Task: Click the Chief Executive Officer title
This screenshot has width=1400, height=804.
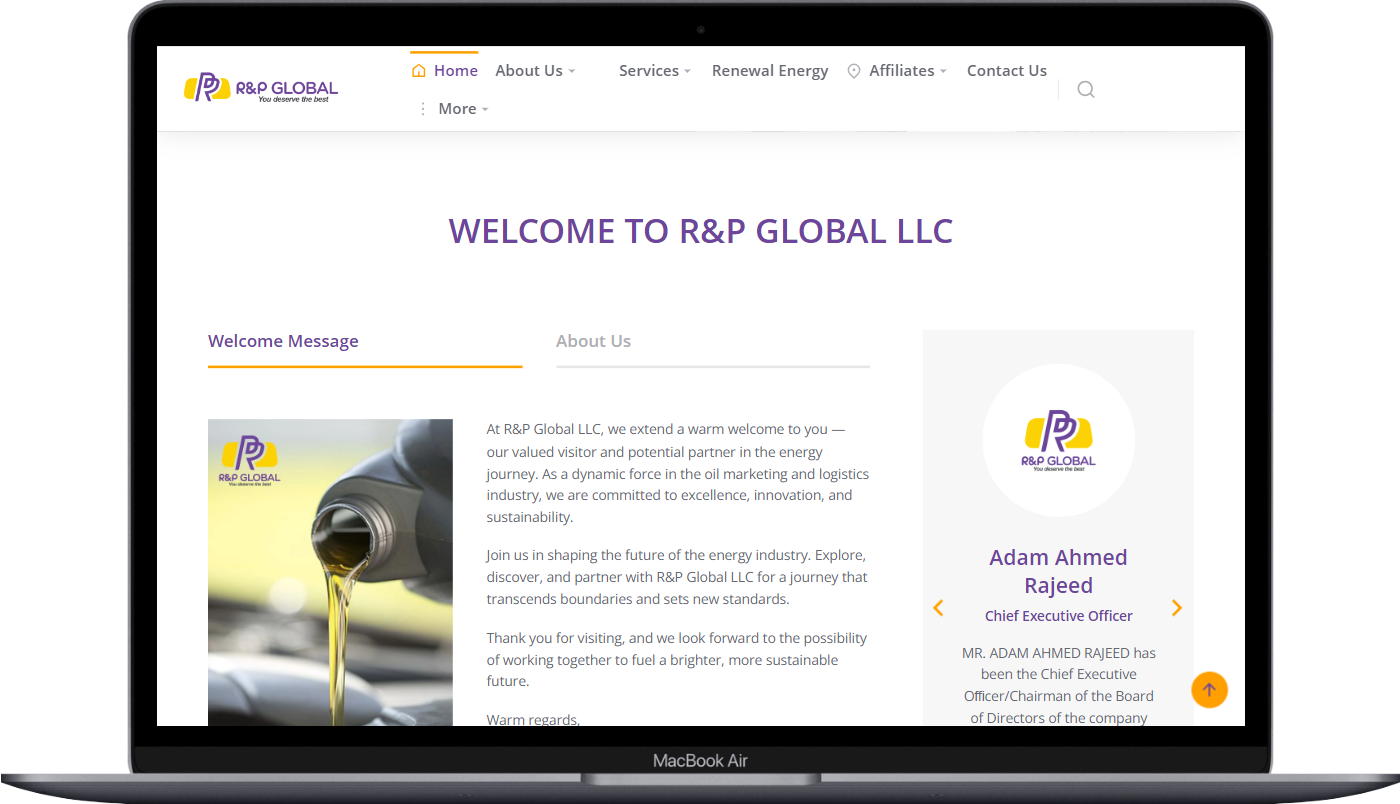Action: click(x=1058, y=616)
